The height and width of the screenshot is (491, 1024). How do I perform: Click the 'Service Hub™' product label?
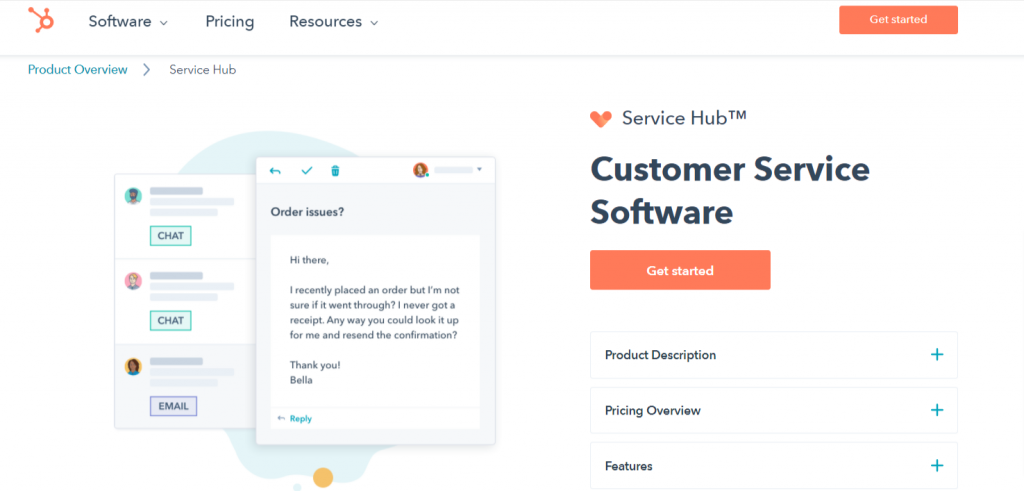[684, 118]
